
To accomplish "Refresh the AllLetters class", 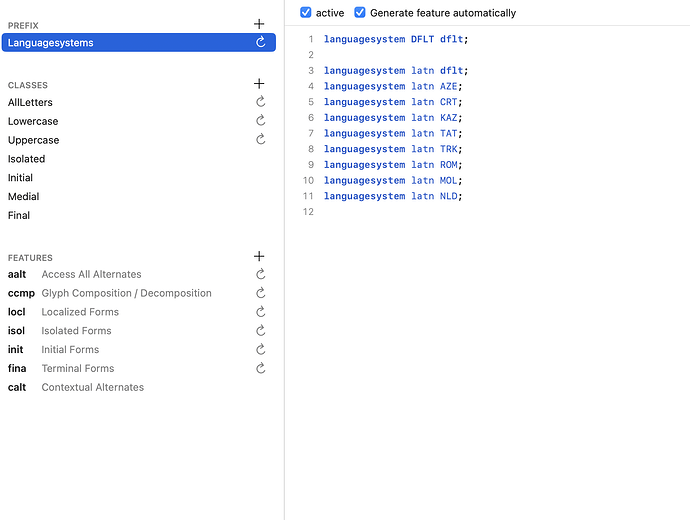I will (x=261, y=102).
